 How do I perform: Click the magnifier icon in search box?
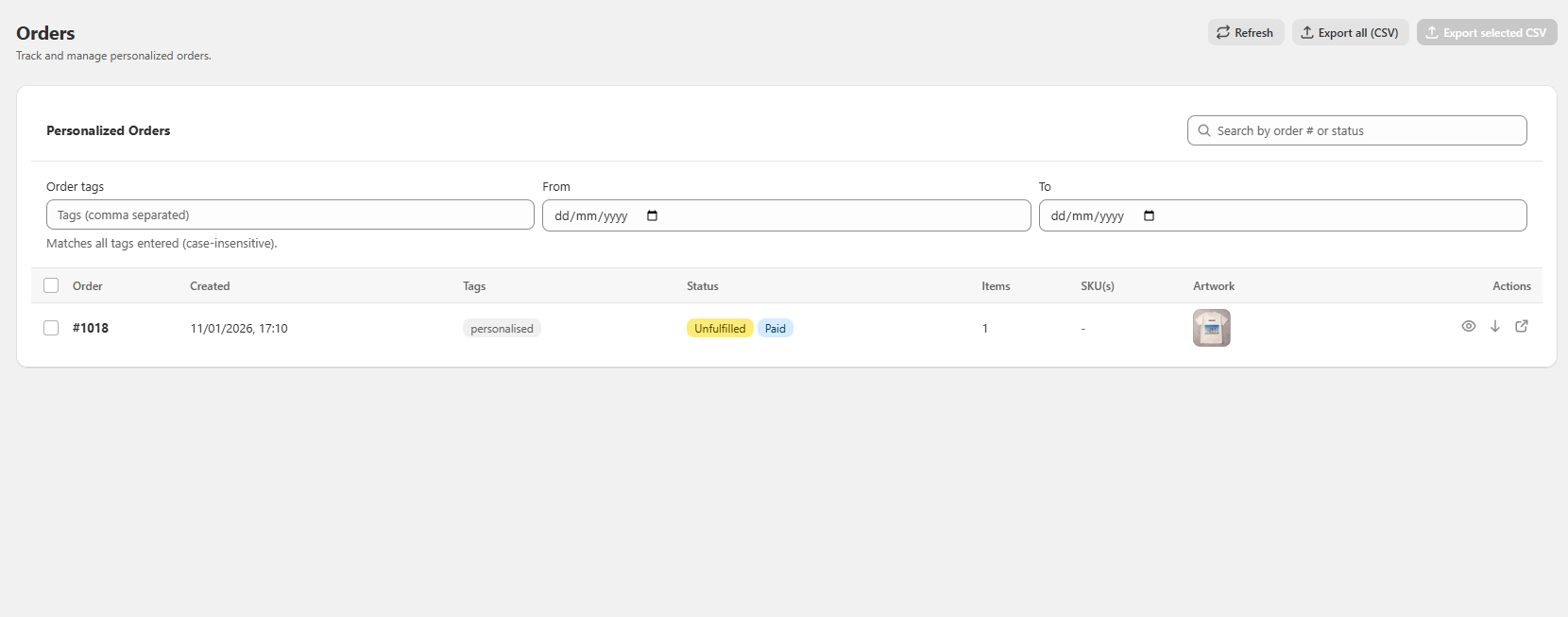[1204, 130]
